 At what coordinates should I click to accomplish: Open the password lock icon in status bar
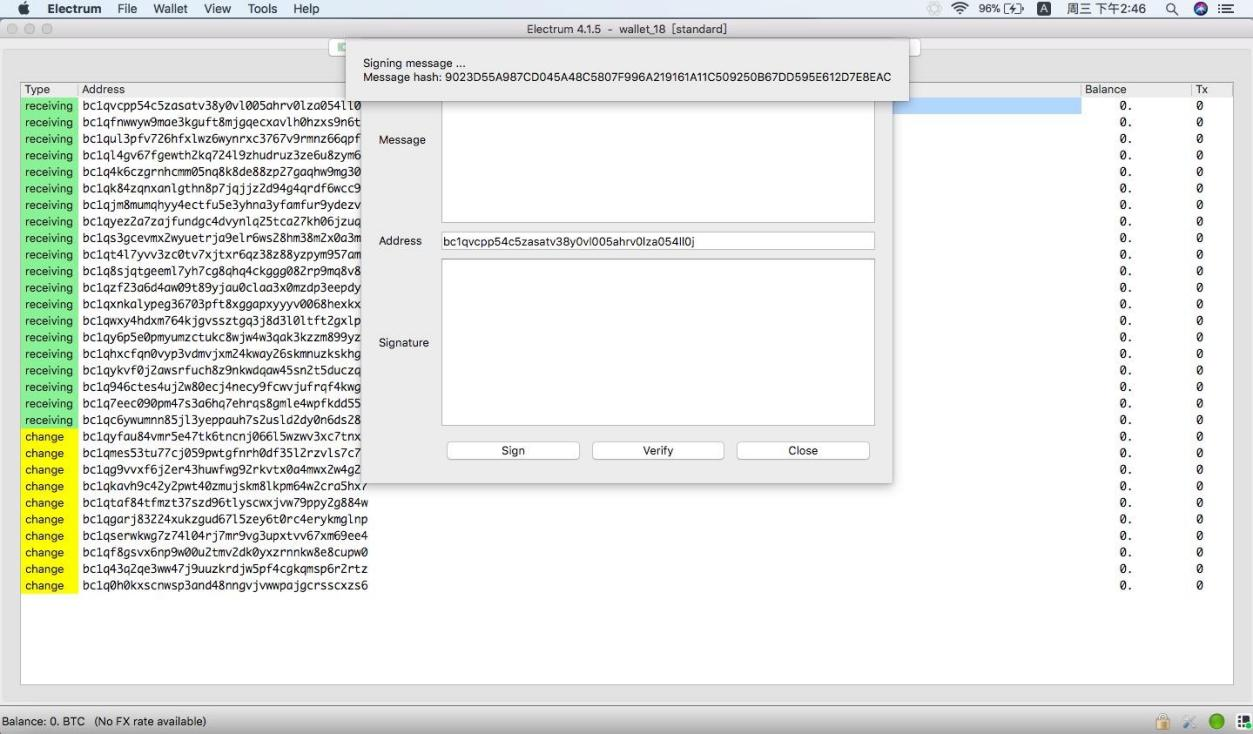point(1163,721)
